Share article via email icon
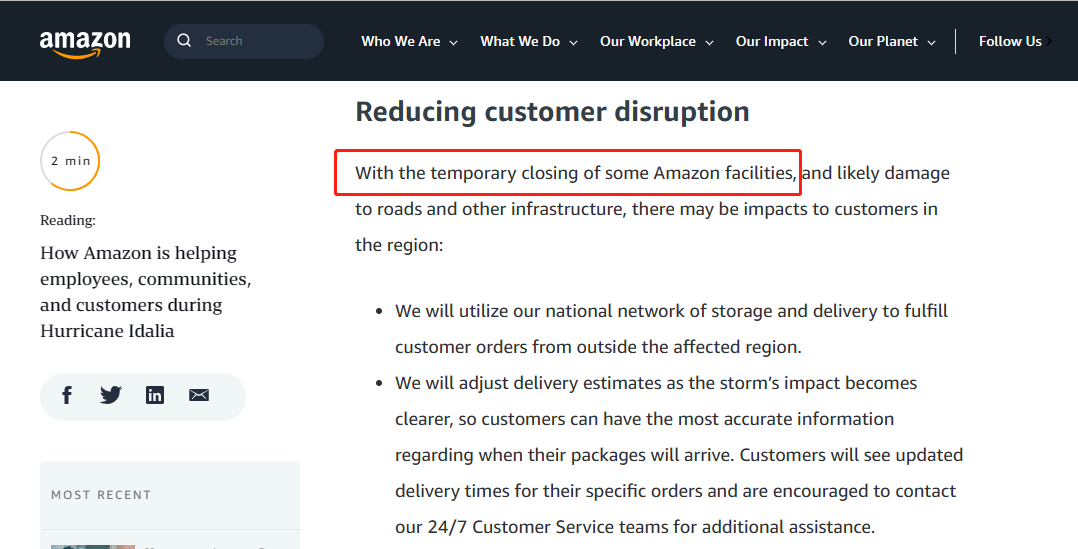1078x549 pixels. pyautogui.click(x=199, y=395)
